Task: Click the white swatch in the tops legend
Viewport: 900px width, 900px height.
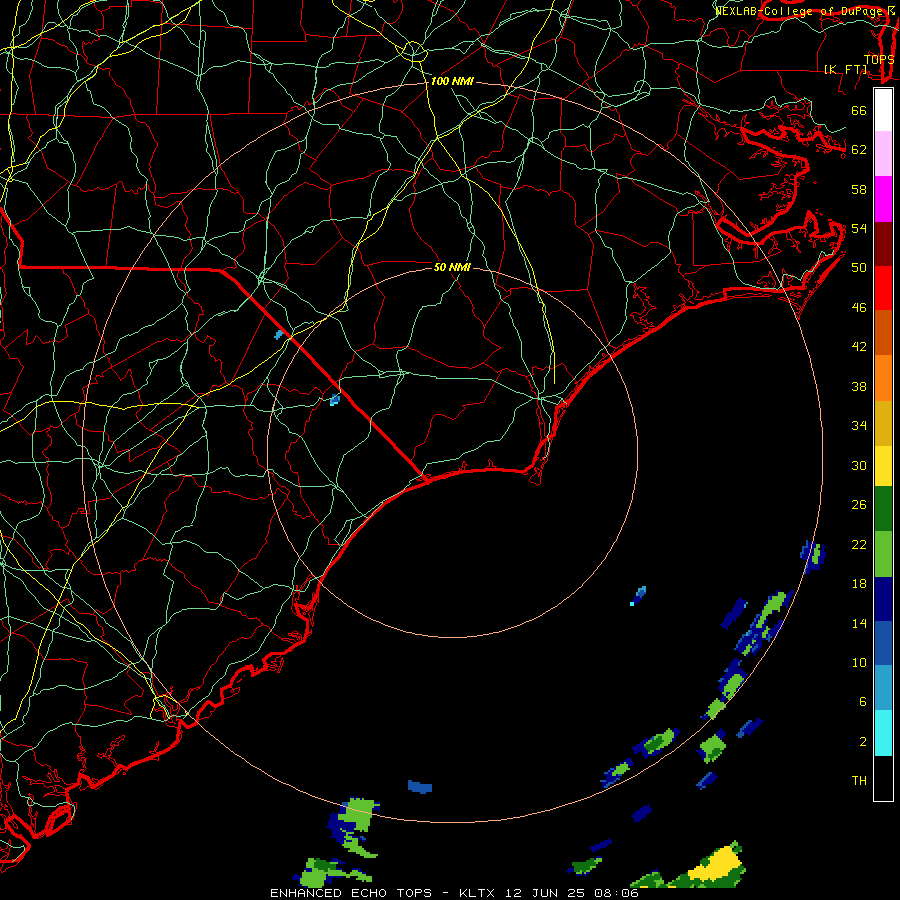Action: point(883,110)
